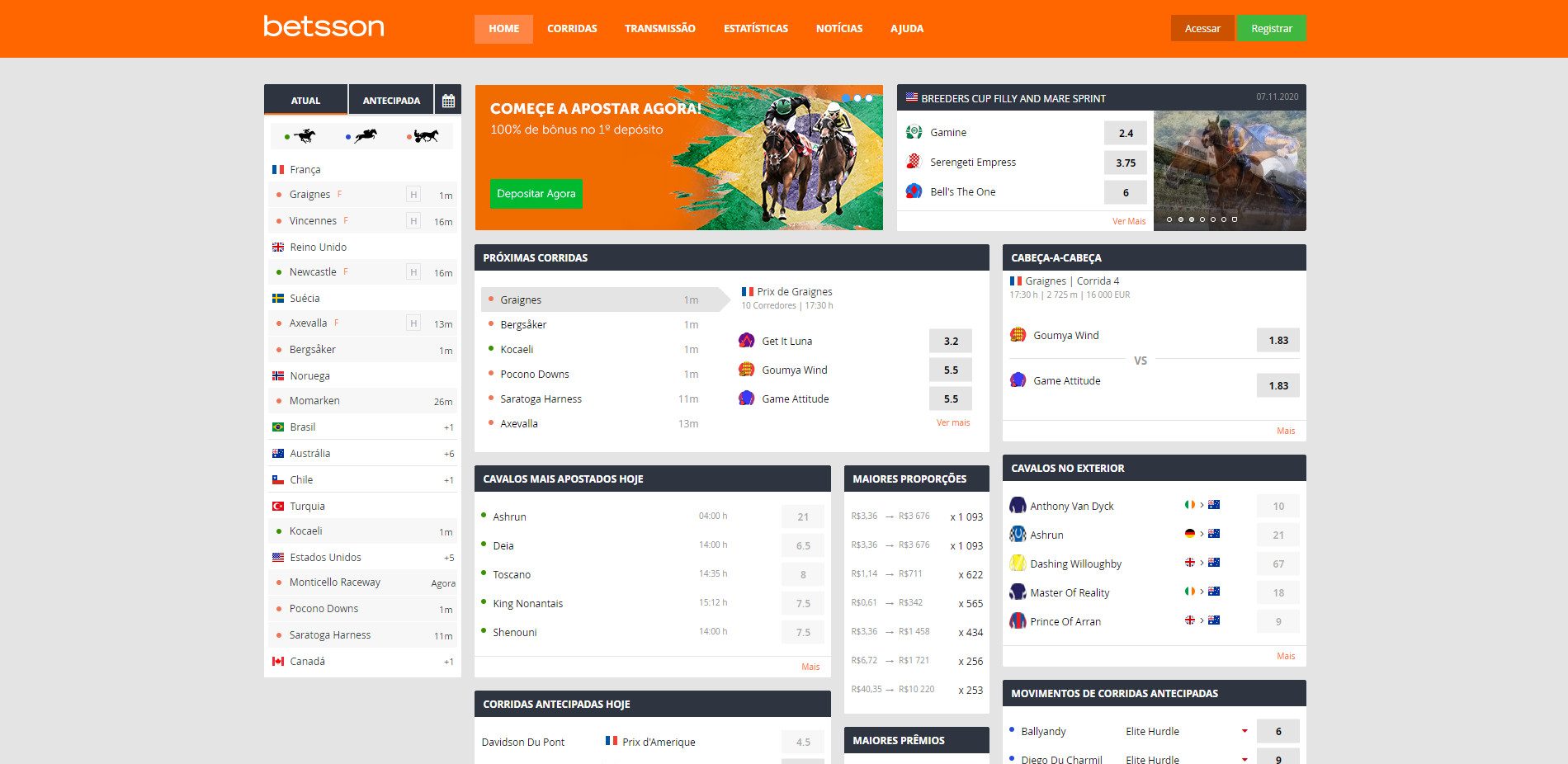
Task: Collapse the França country group
Action: click(x=363, y=170)
